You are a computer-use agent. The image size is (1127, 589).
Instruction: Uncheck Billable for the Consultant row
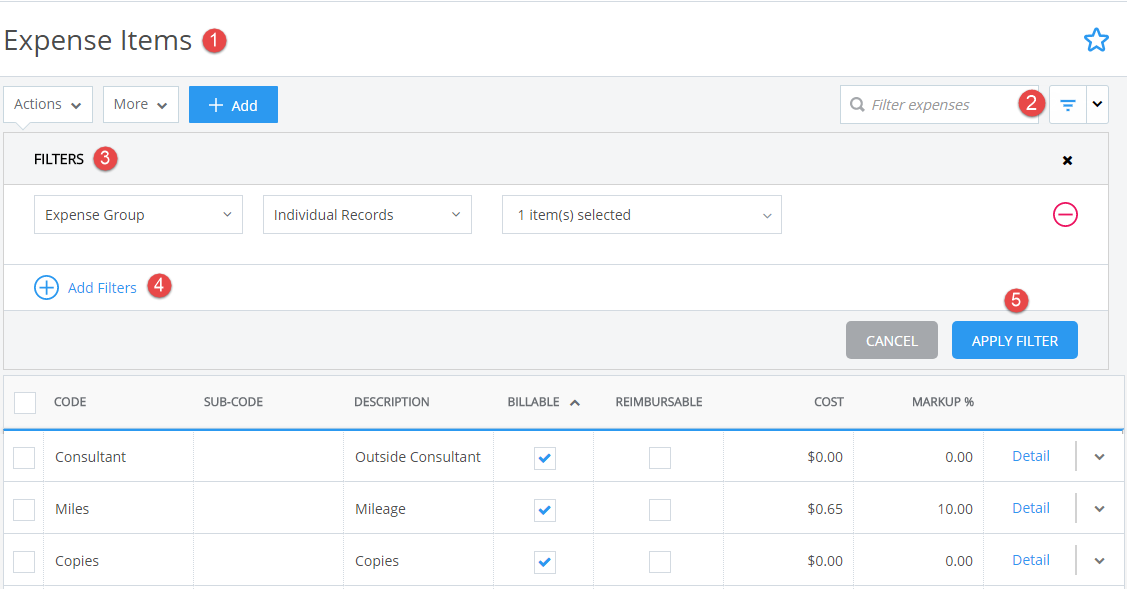544,457
